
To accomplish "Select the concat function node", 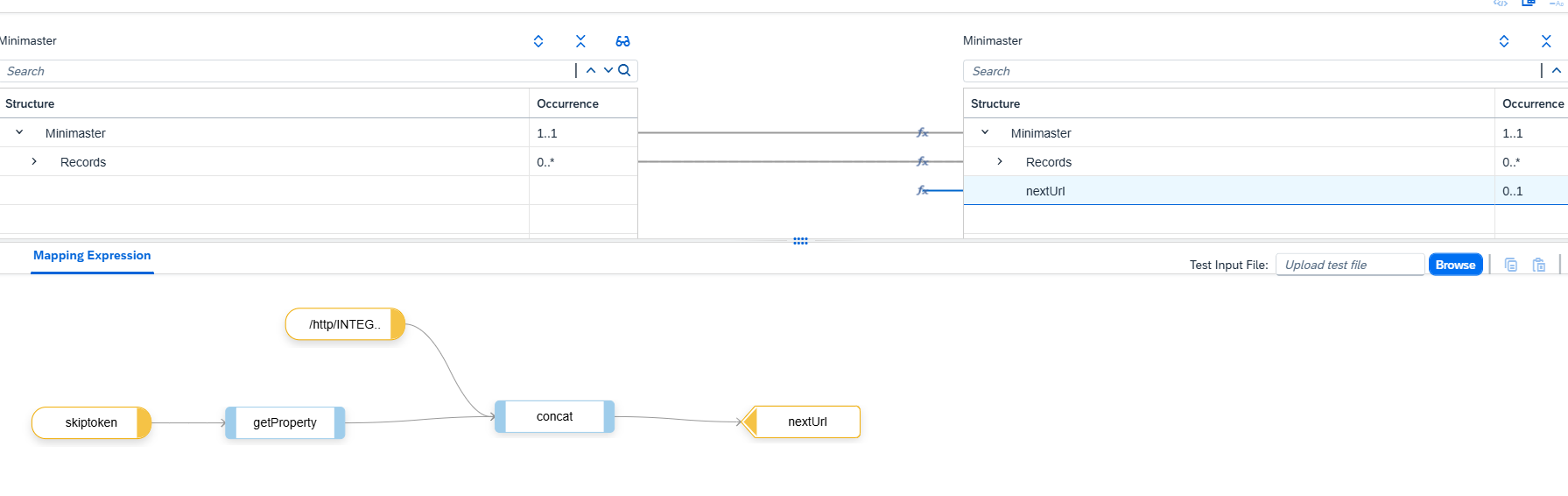I will [554, 416].
